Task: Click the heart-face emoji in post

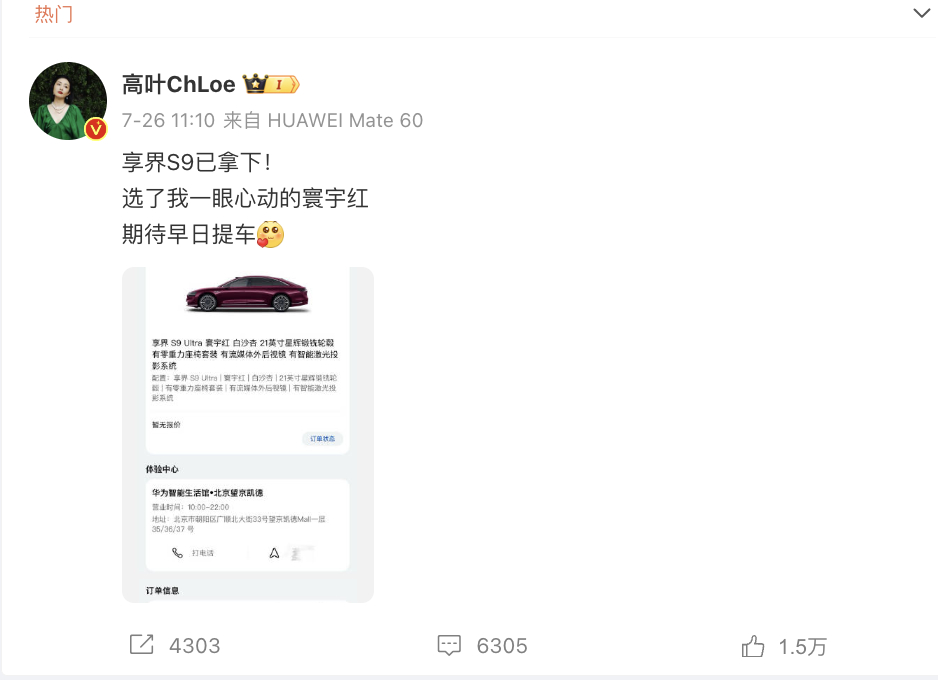Action: [270, 234]
